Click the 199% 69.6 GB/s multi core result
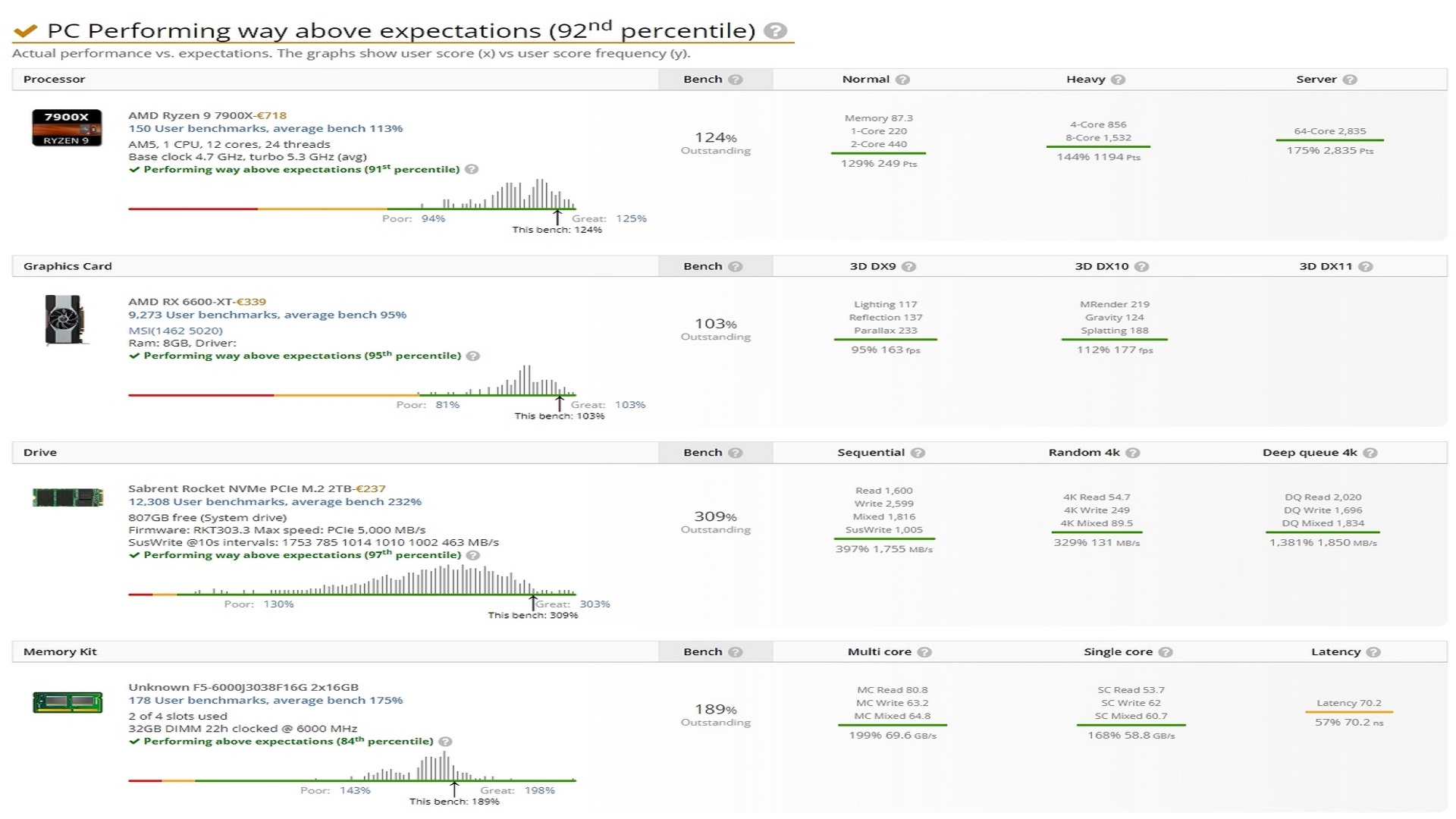The width and height of the screenshot is (1456, 819). pyautogui.click(x=893, y=735)
